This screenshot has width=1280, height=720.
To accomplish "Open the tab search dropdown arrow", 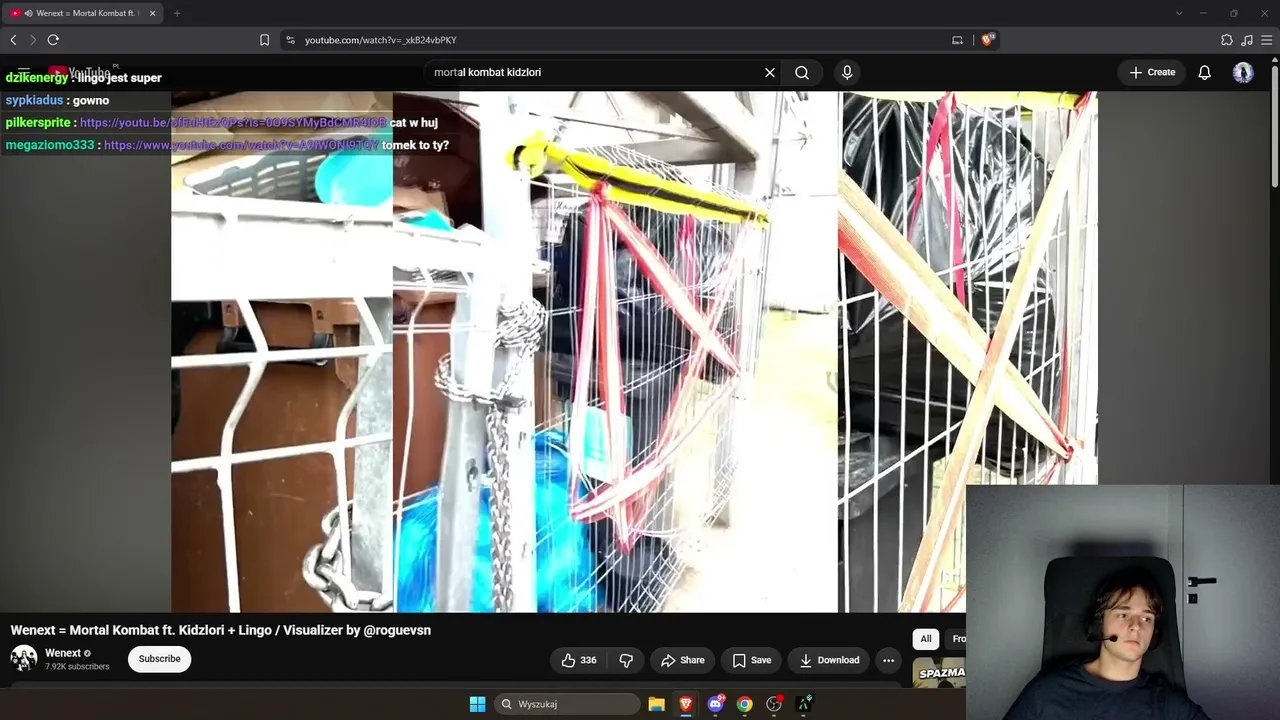I will coord(1179,13).
